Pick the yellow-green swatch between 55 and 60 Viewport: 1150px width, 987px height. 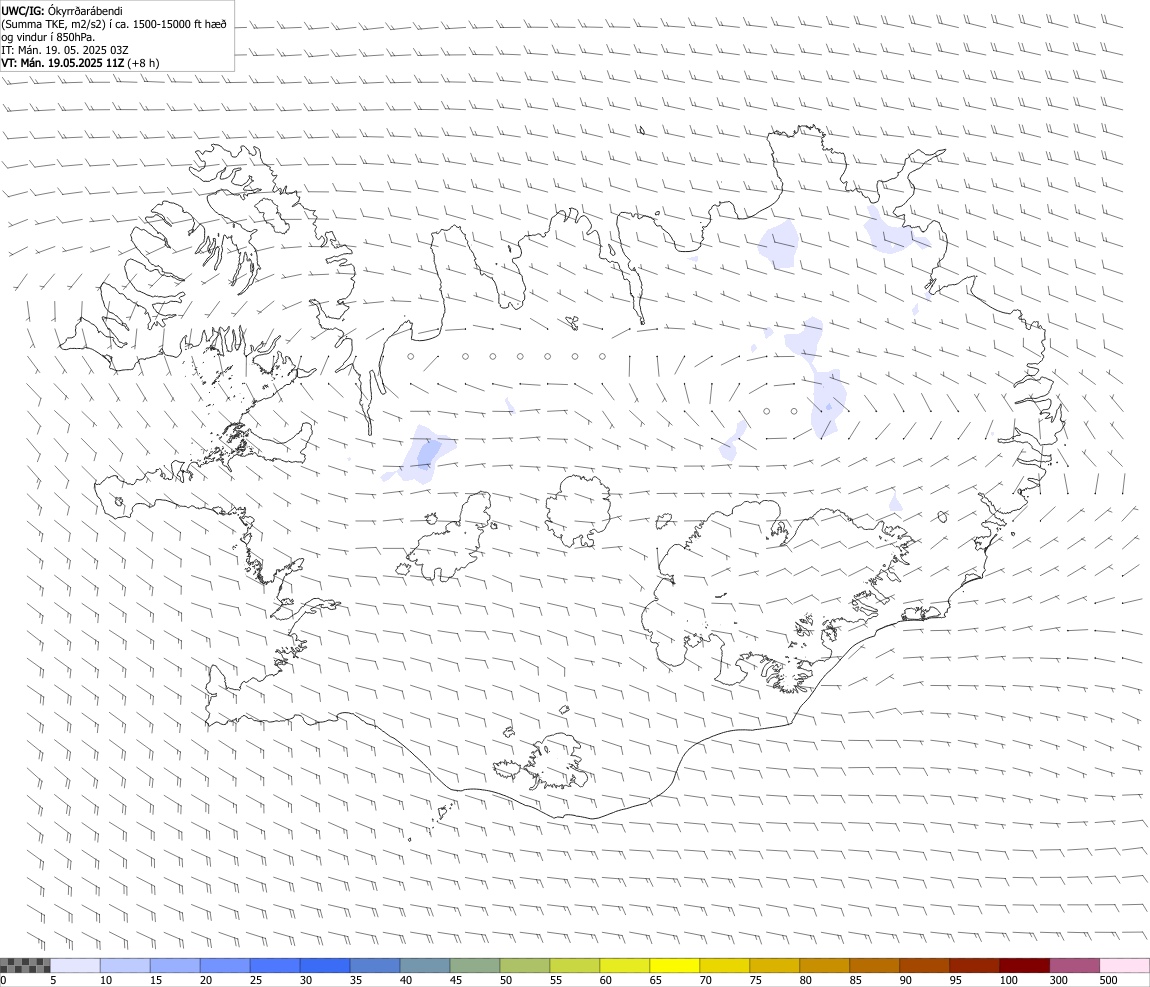[x=575, y=965]
